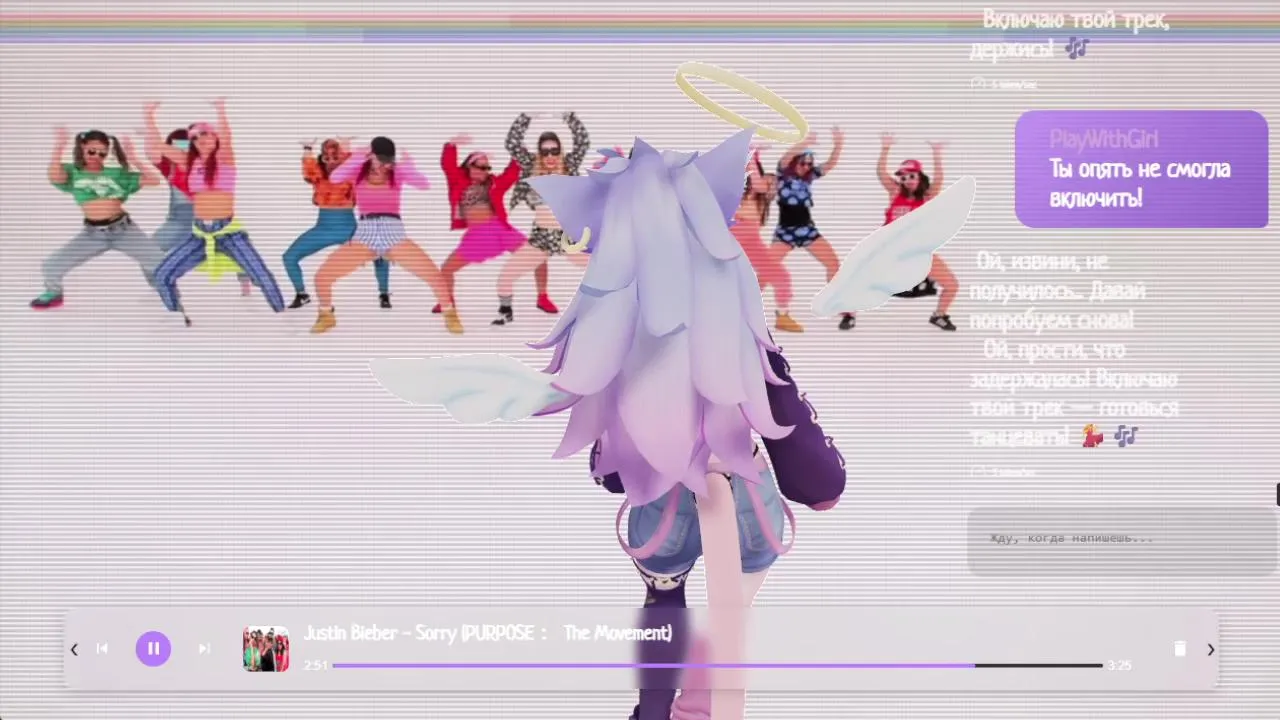Click the total duration 3:25
This screenshot has width=1280, height=720.
point(1119,665)
